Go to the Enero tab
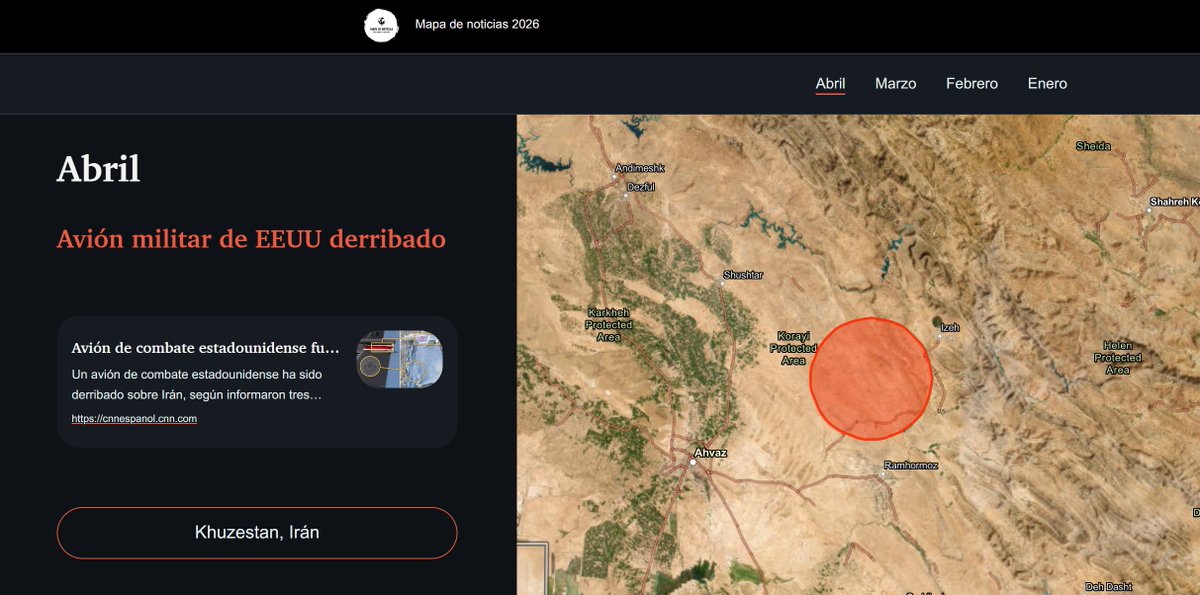Screen dimensions: 1200x595 click(x=1047, y=84)
